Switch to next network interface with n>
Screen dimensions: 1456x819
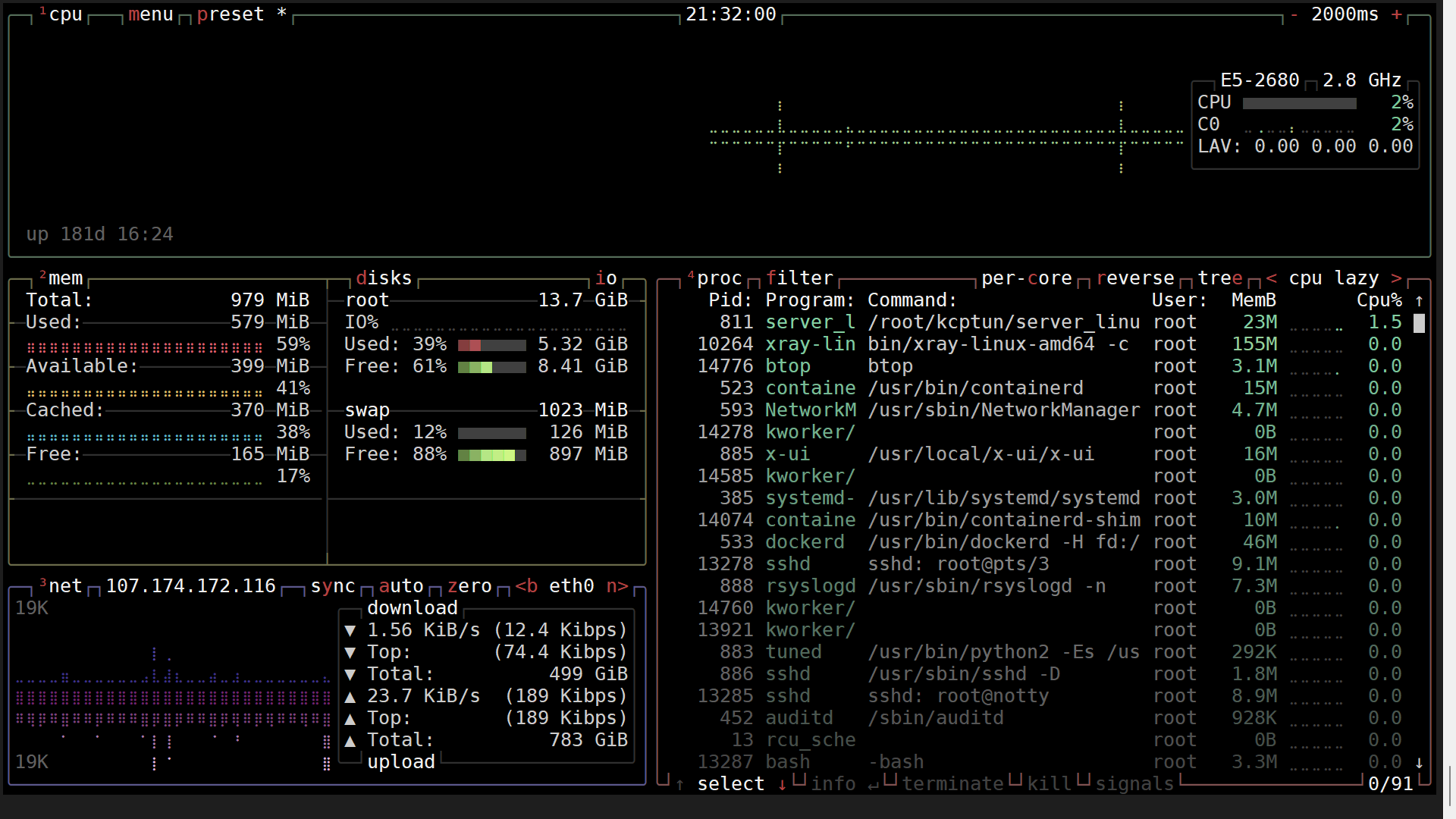617,586
